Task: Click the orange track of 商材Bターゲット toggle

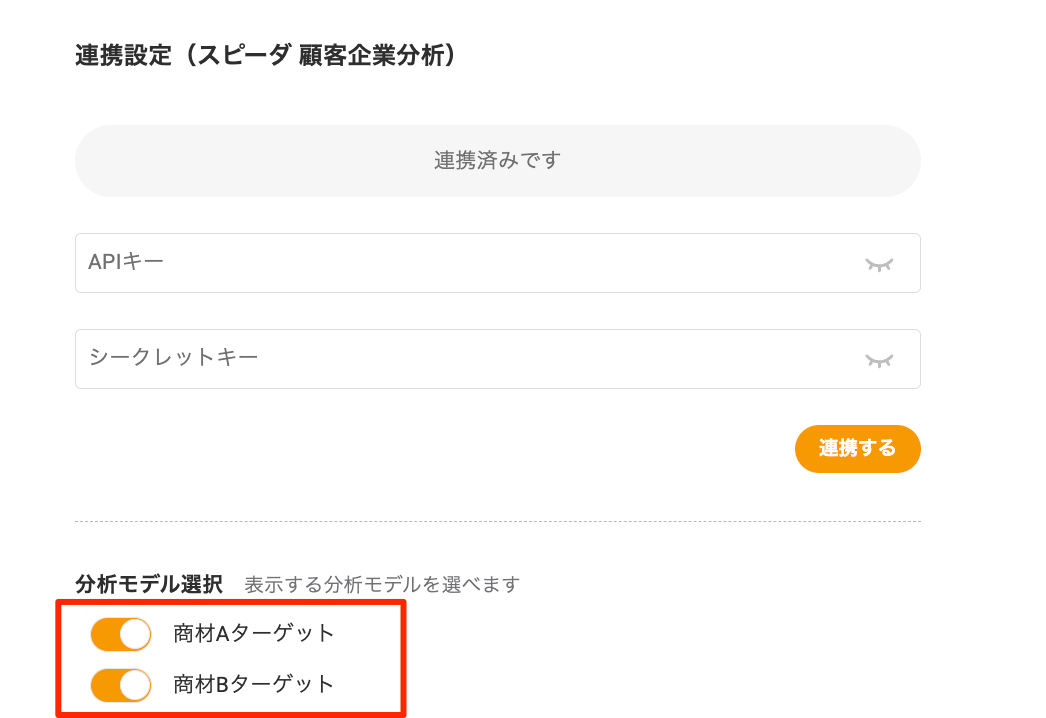Action: [x=105, y=685]
